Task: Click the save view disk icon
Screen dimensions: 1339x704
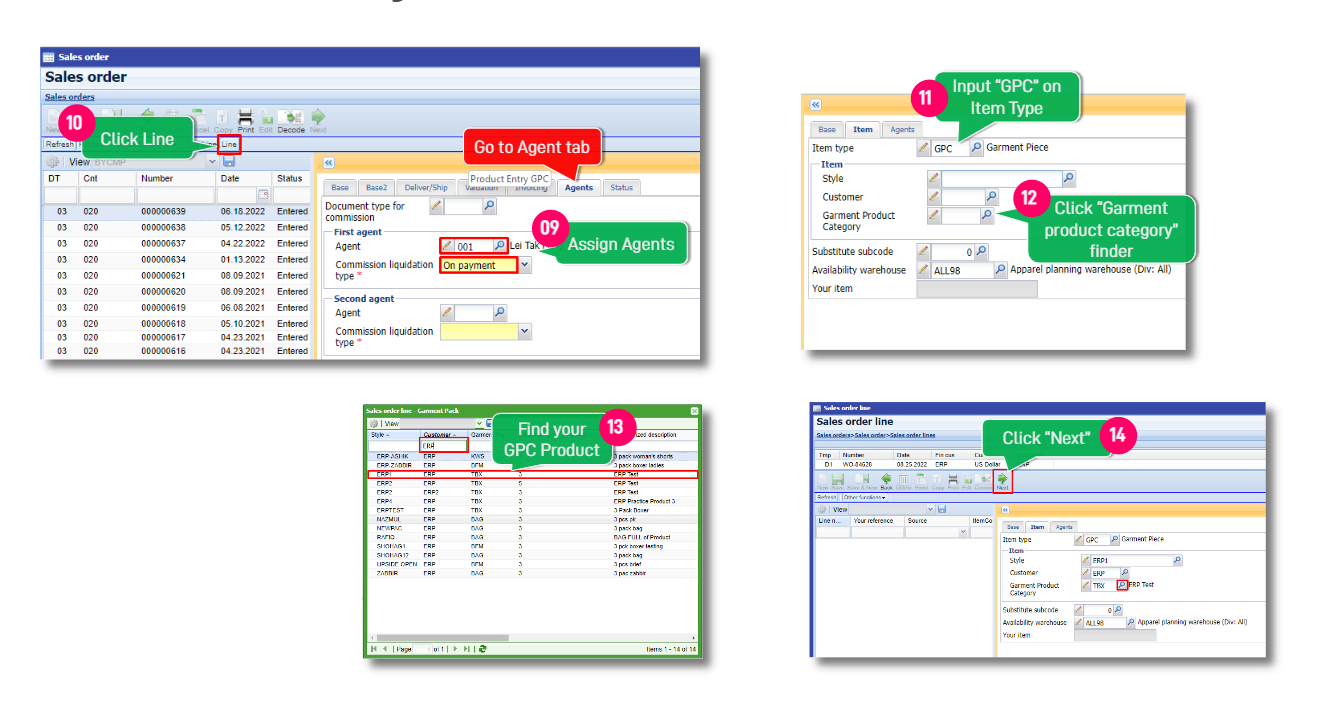Action: coord(229,162)
